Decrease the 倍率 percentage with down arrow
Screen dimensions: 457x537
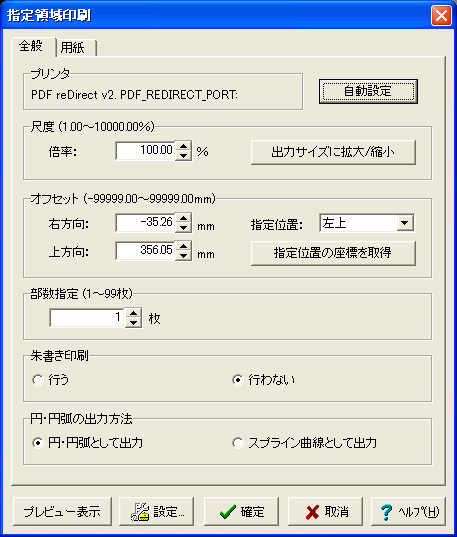[183, 156]
